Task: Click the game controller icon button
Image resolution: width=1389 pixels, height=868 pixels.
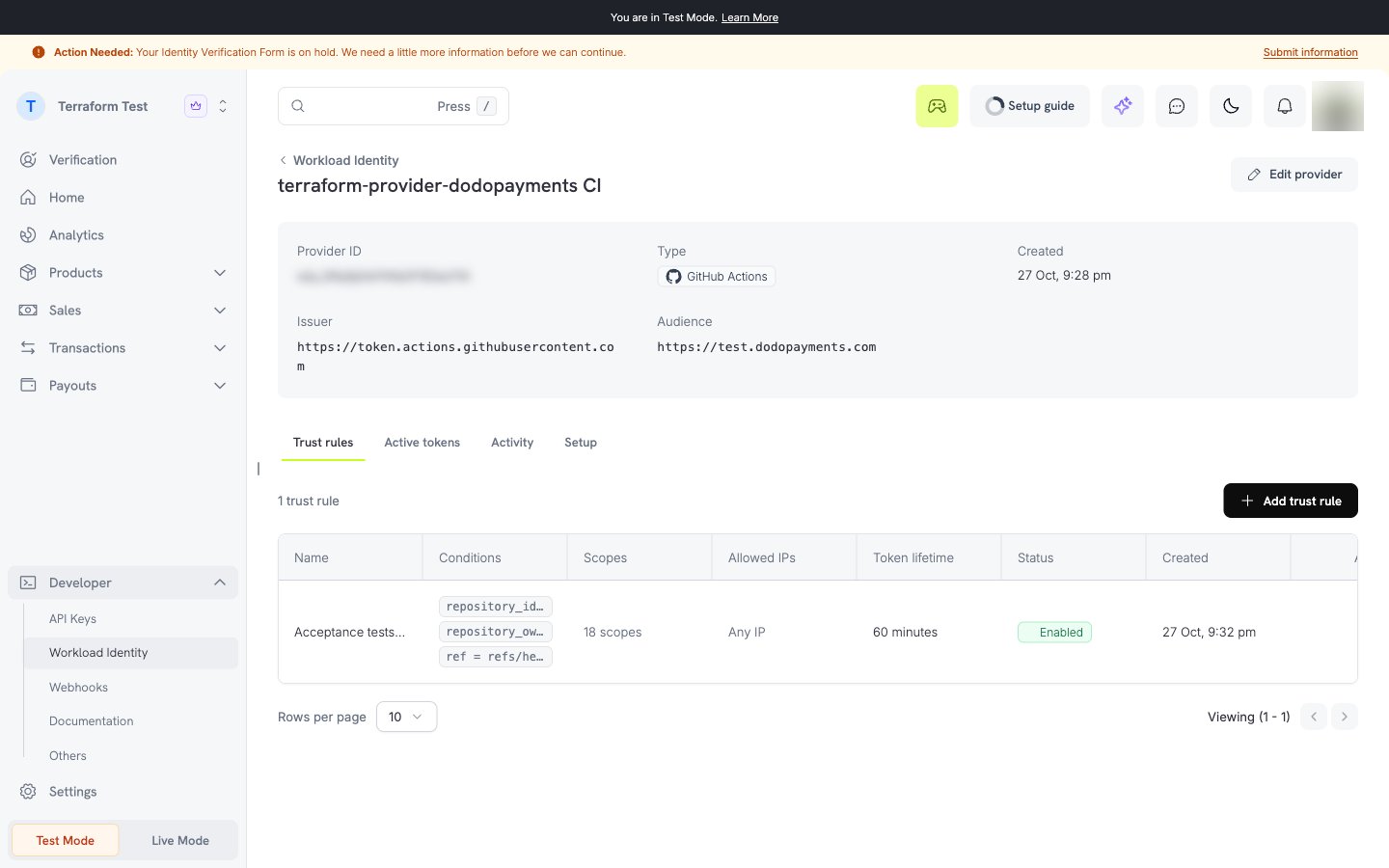Action: [937, 106]
